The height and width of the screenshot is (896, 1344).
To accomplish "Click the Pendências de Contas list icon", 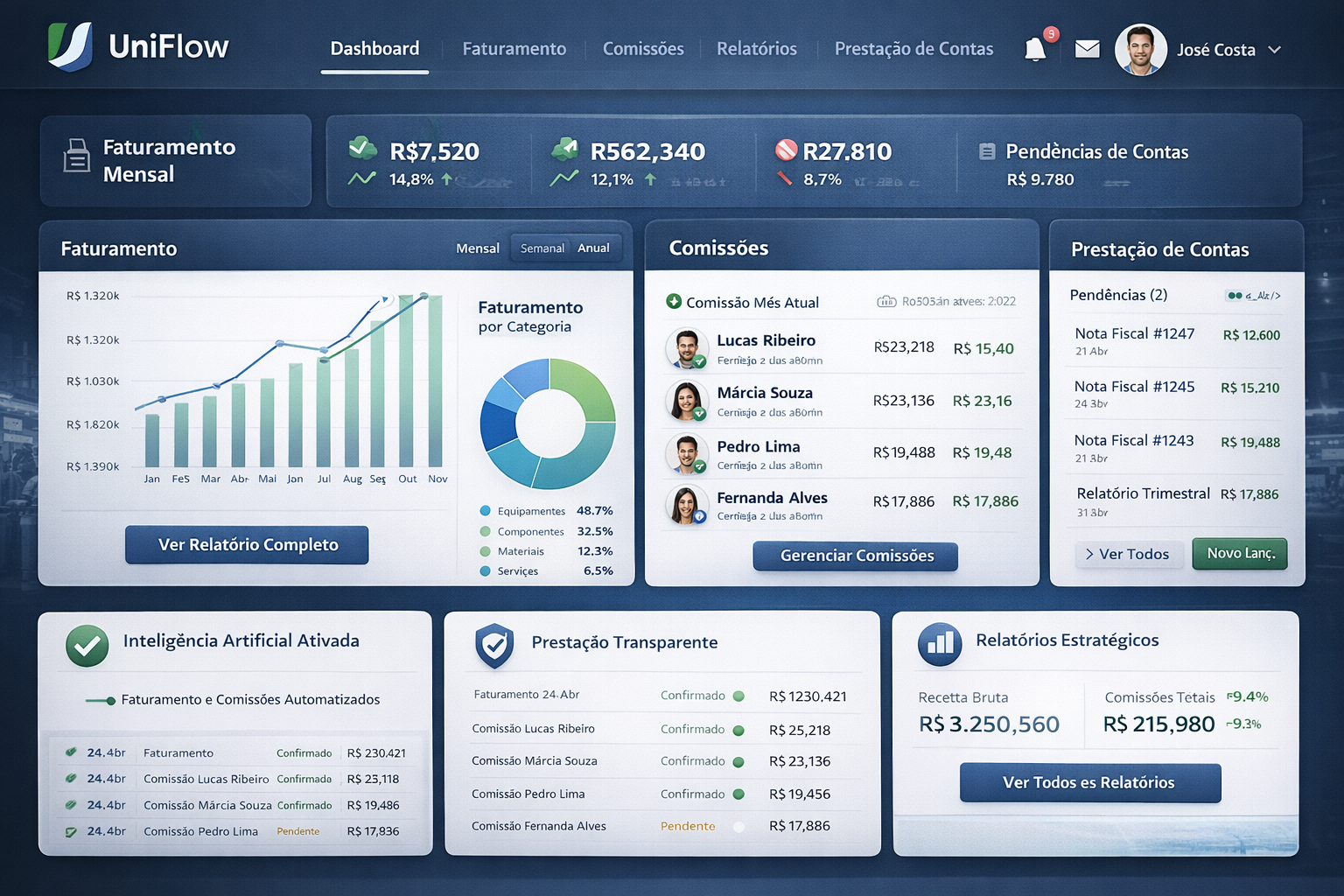I will [x=987, y=151].
